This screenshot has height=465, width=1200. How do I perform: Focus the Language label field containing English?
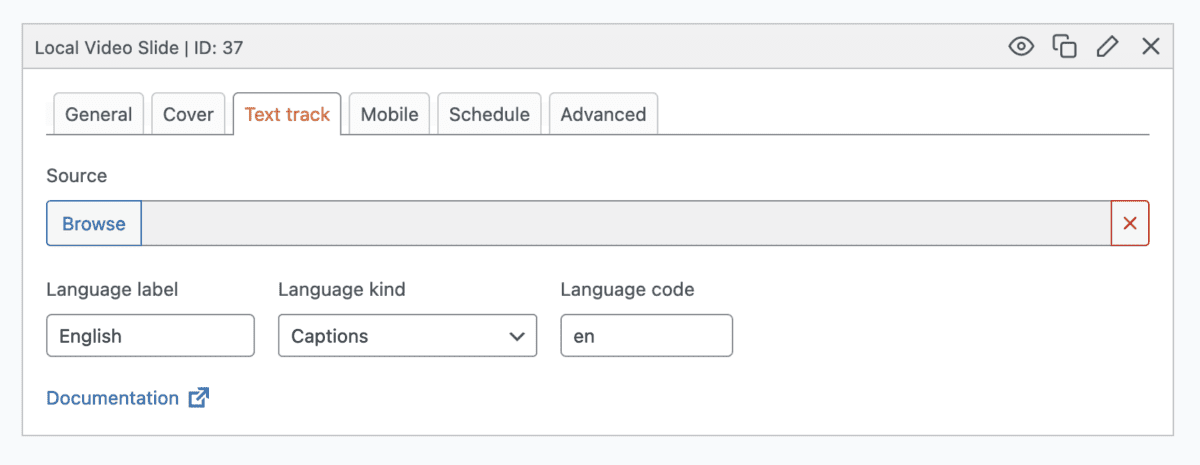pos(150,336)
